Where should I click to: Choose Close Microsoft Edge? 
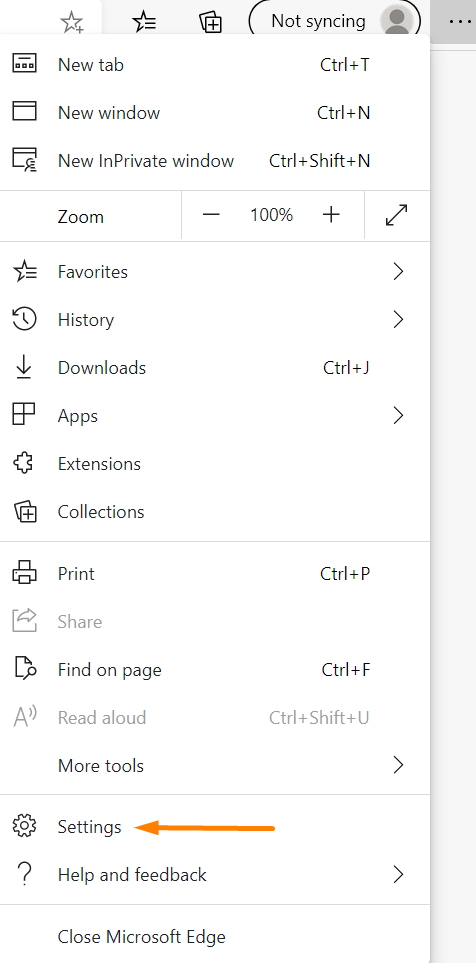coord(215,937)
